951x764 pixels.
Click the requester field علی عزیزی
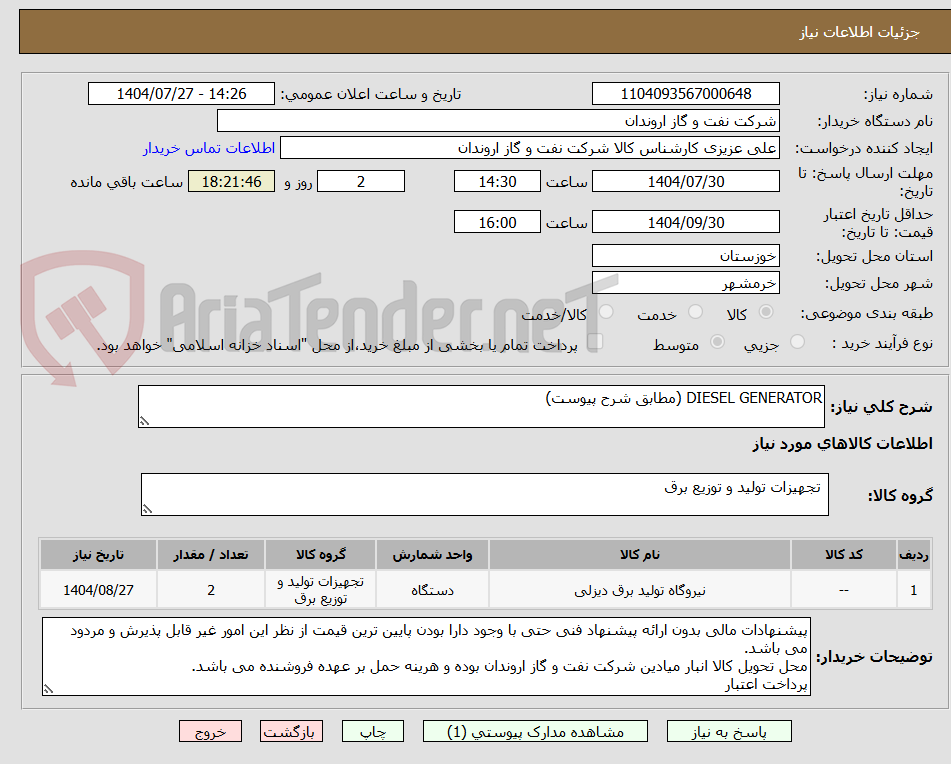(x=529, y=149)
